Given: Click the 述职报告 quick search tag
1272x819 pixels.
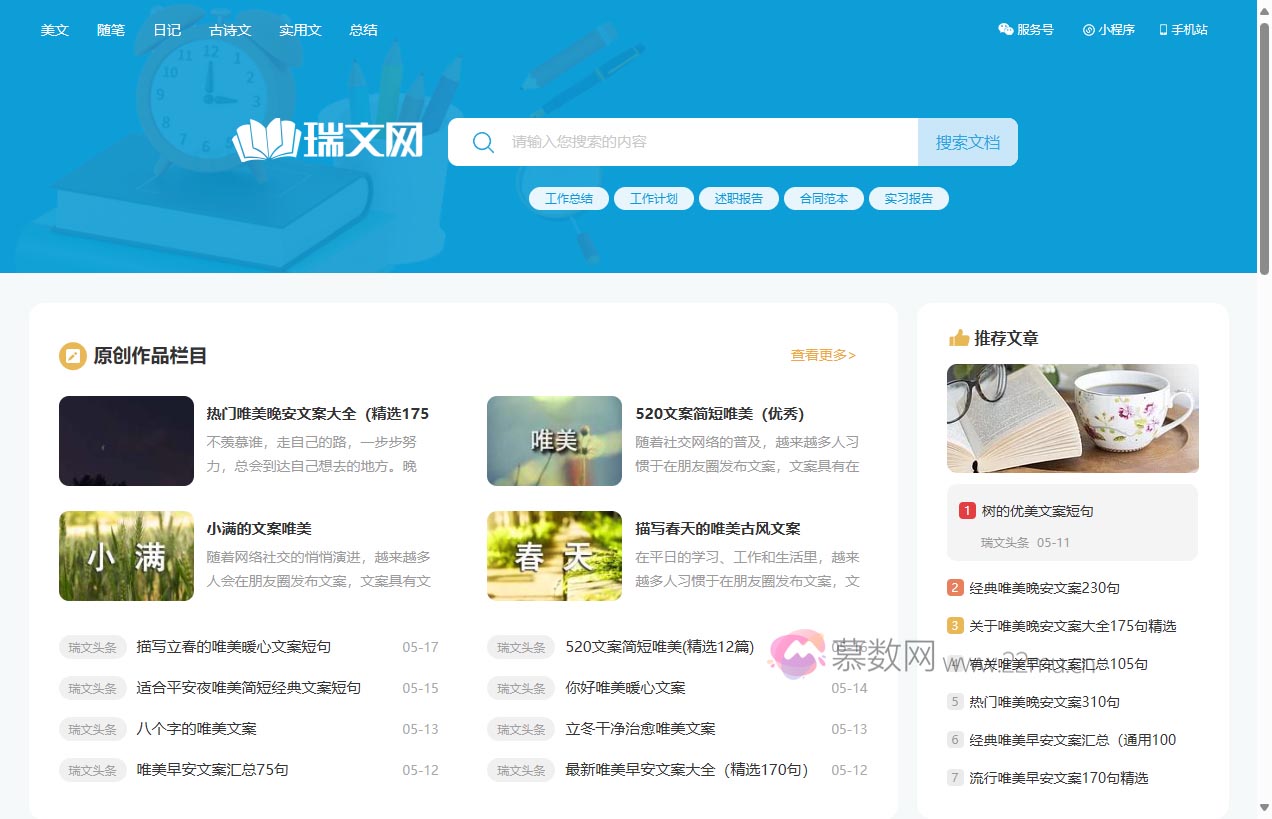Looking at the screenshot, I should pyautogui.click(x=738, y=198).
